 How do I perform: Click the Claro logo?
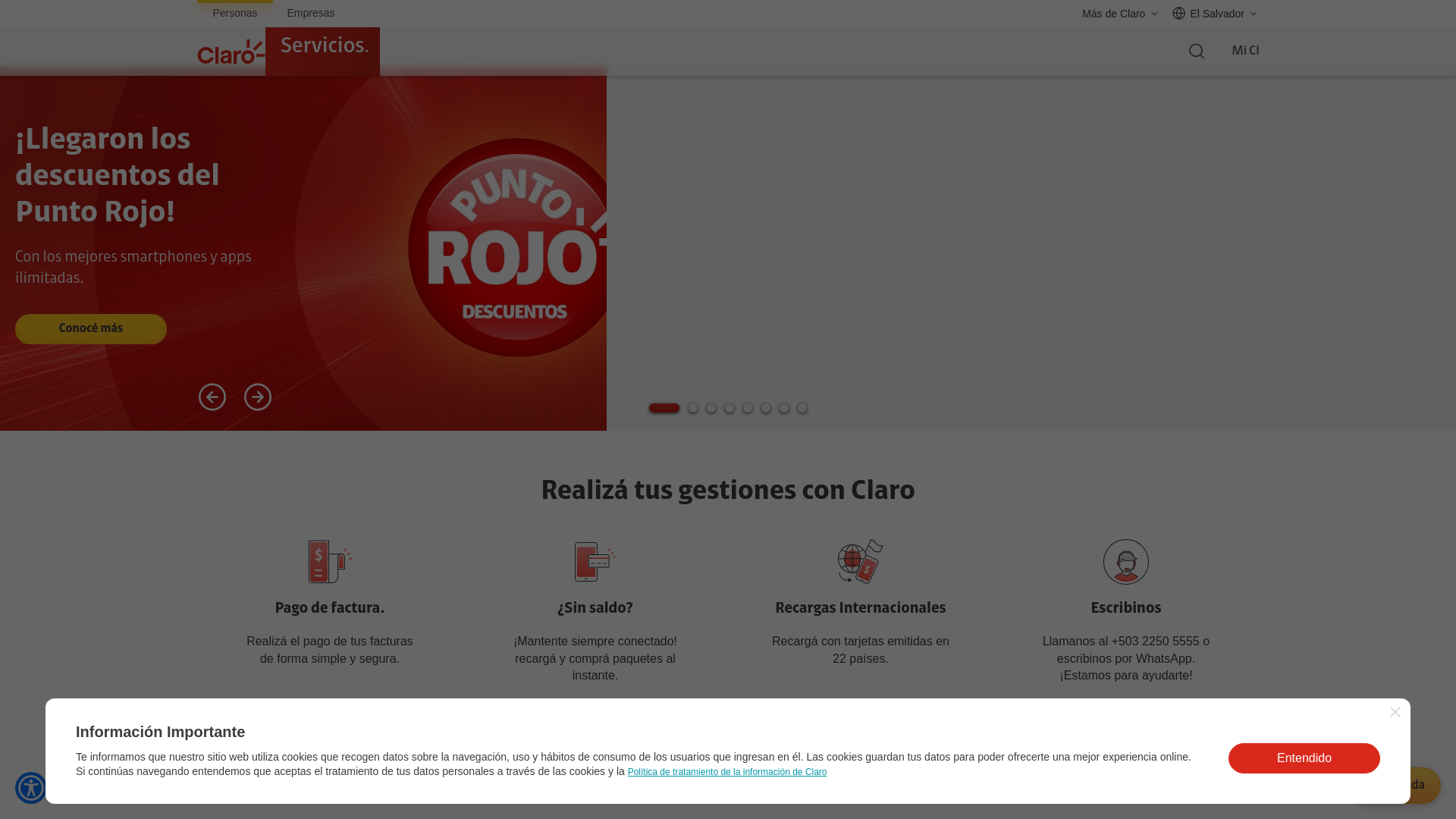231,52
